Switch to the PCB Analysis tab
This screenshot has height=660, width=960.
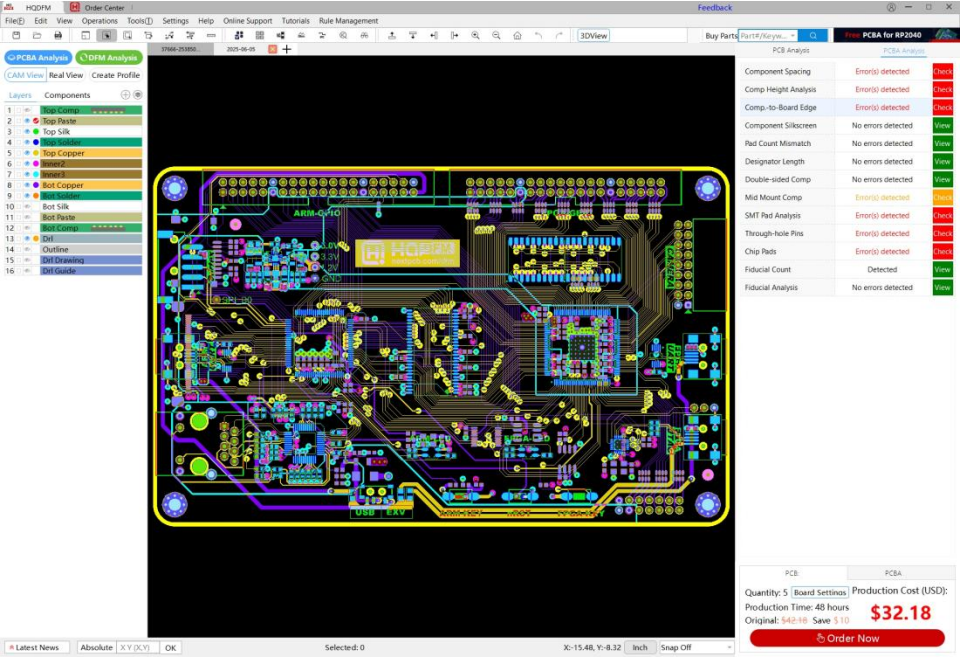pos(791,50)
